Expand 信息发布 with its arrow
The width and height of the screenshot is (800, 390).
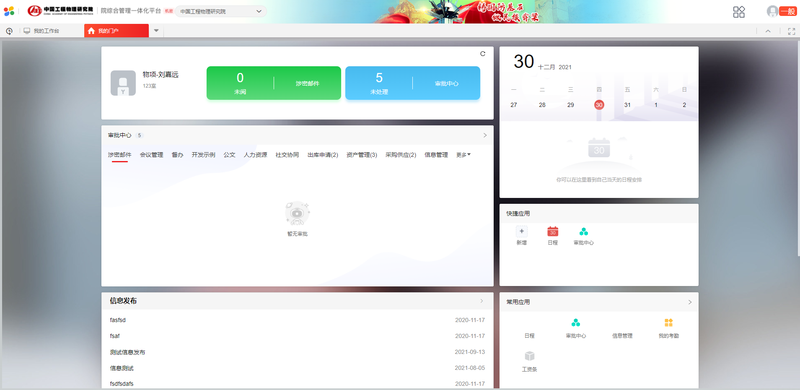click(482, 301)
